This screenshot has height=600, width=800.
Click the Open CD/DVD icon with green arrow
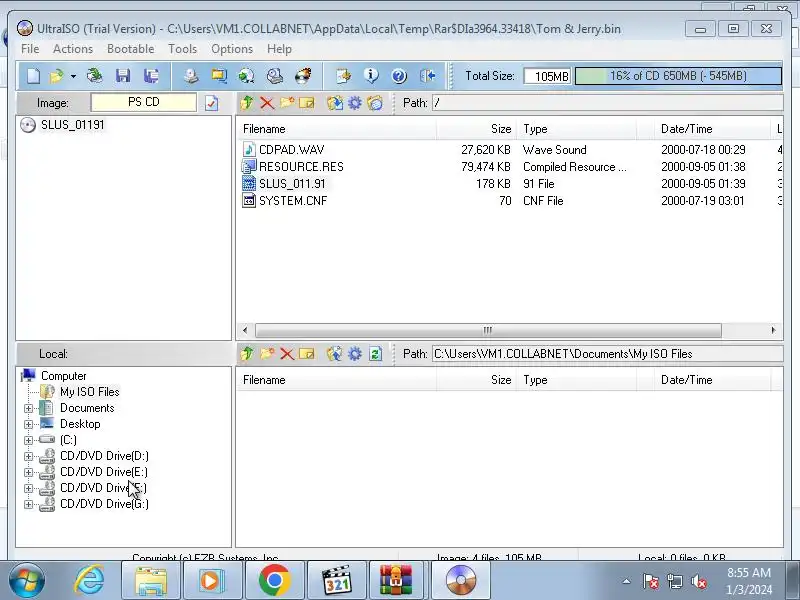click(x=94, y=76)
